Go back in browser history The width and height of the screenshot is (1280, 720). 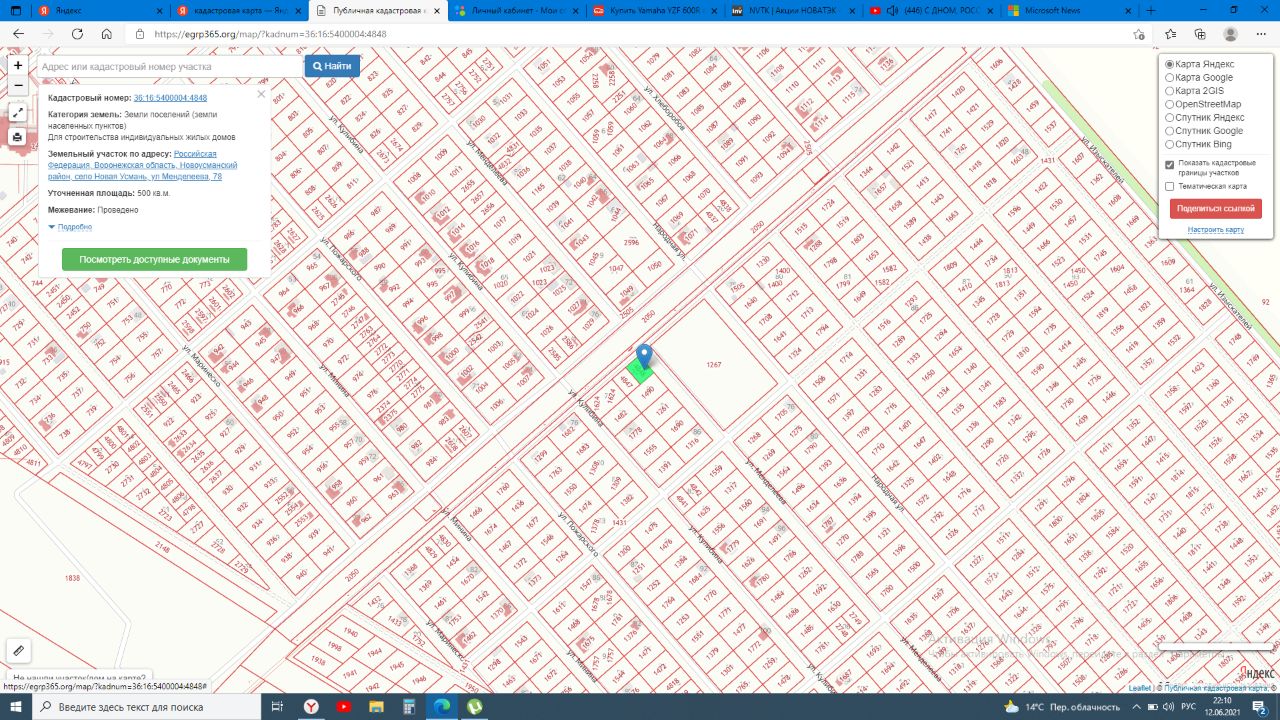click(18, 33)
